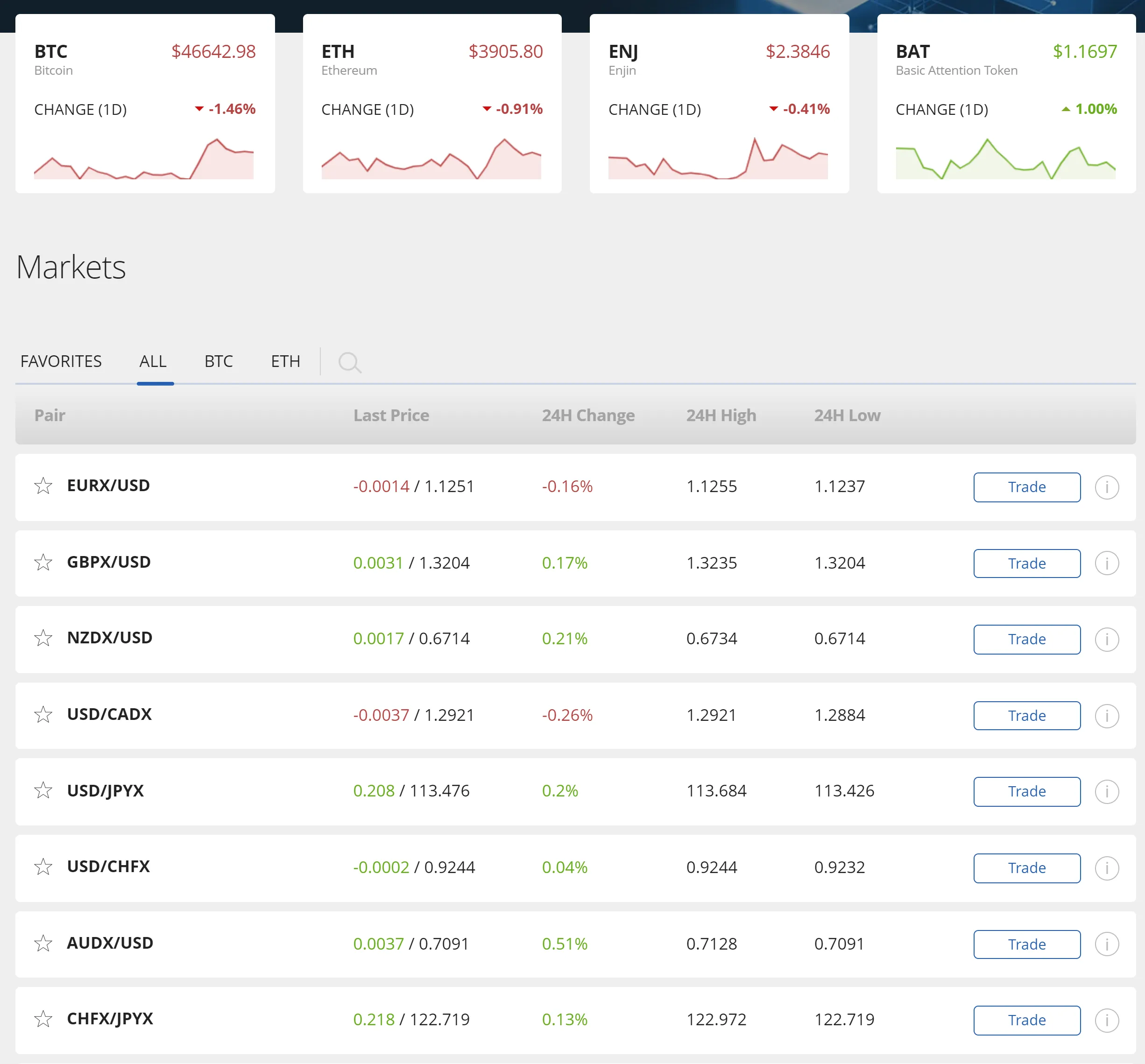Open the Bitcoin price card
This screenshot has height=1064, width=1145.
[x=145, y=104]
